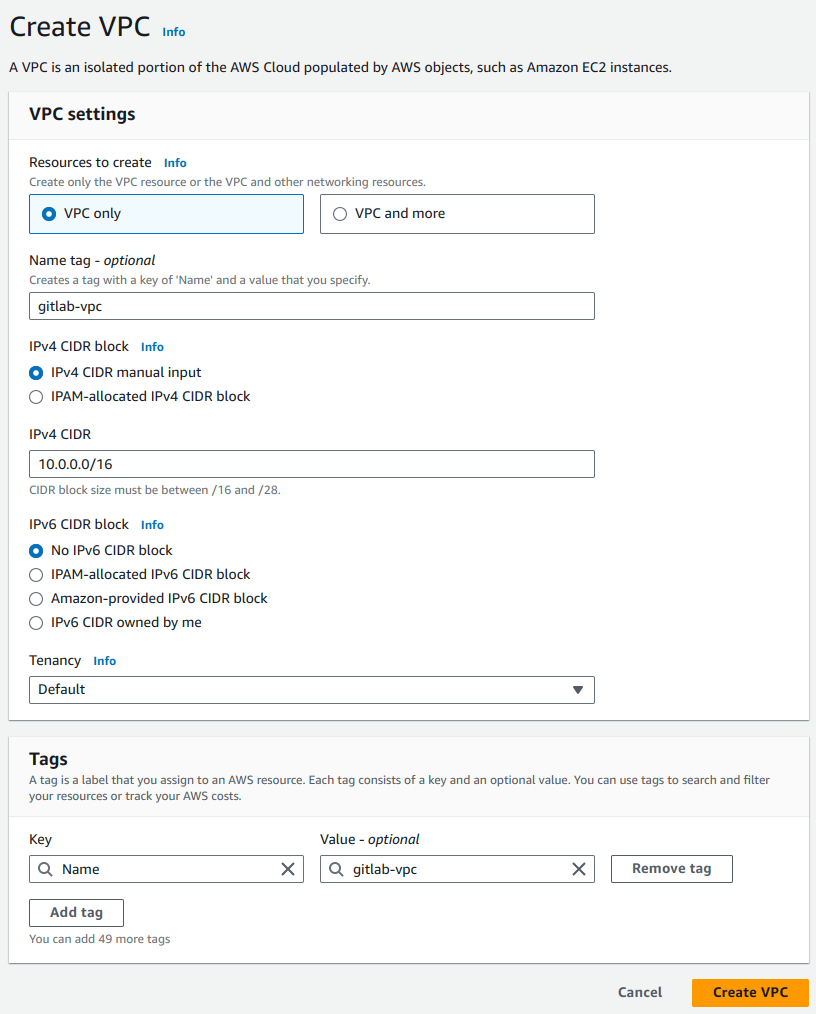The height and width of the screenshot is (1014, 816).
Task: Click the search icon in the Key field
Action: pyautogui.click(x=44, y=868)
